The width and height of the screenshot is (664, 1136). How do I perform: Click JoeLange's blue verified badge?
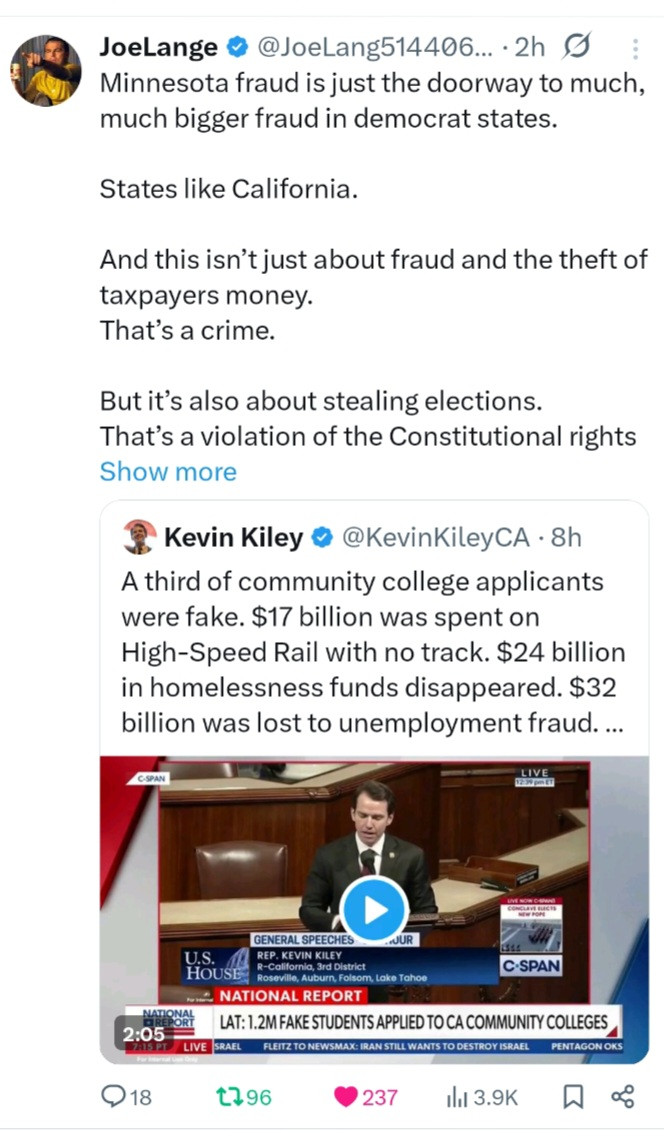click(x=236, y=47)
